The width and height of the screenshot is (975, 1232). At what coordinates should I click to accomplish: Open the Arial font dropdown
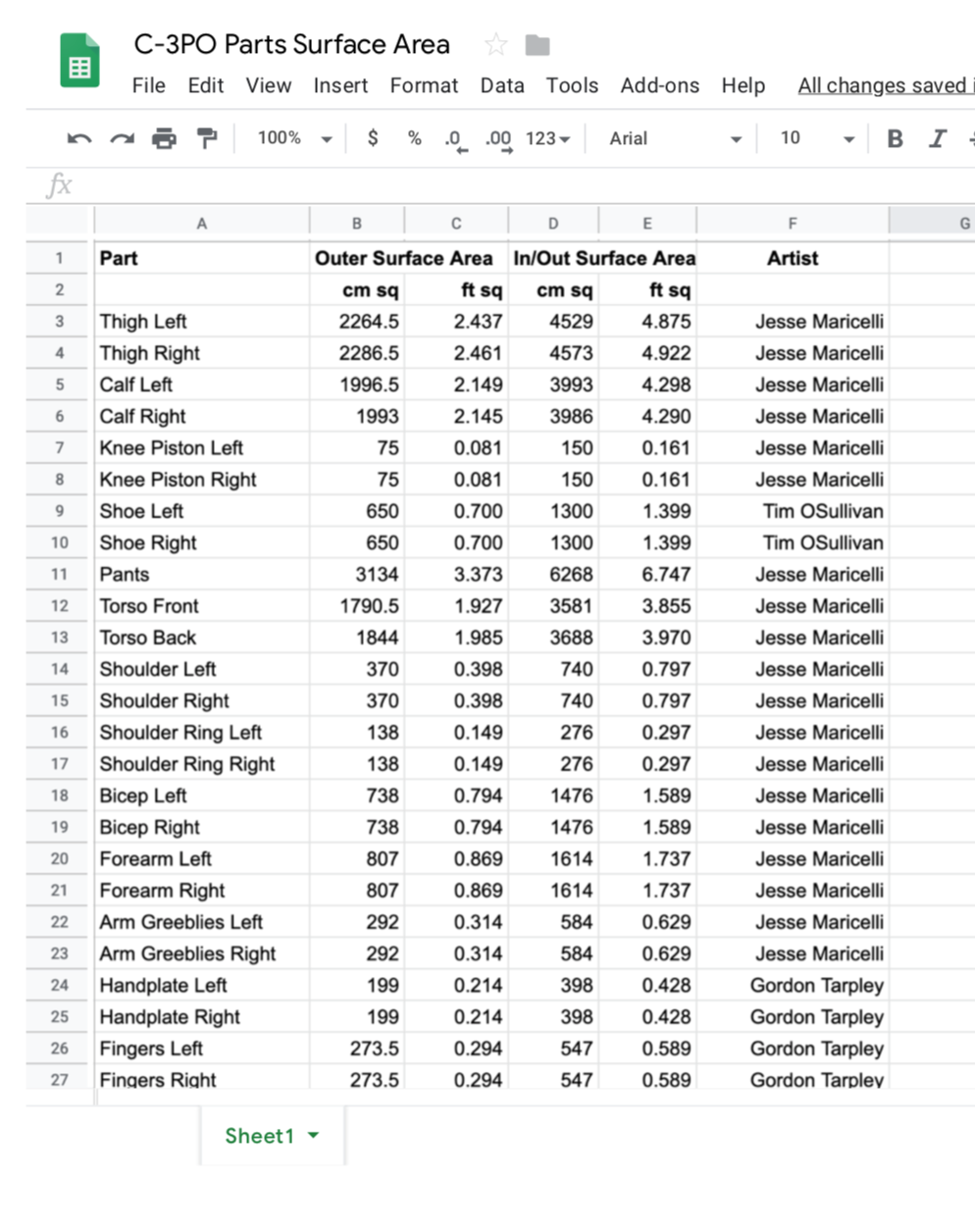tap(675, 138)
